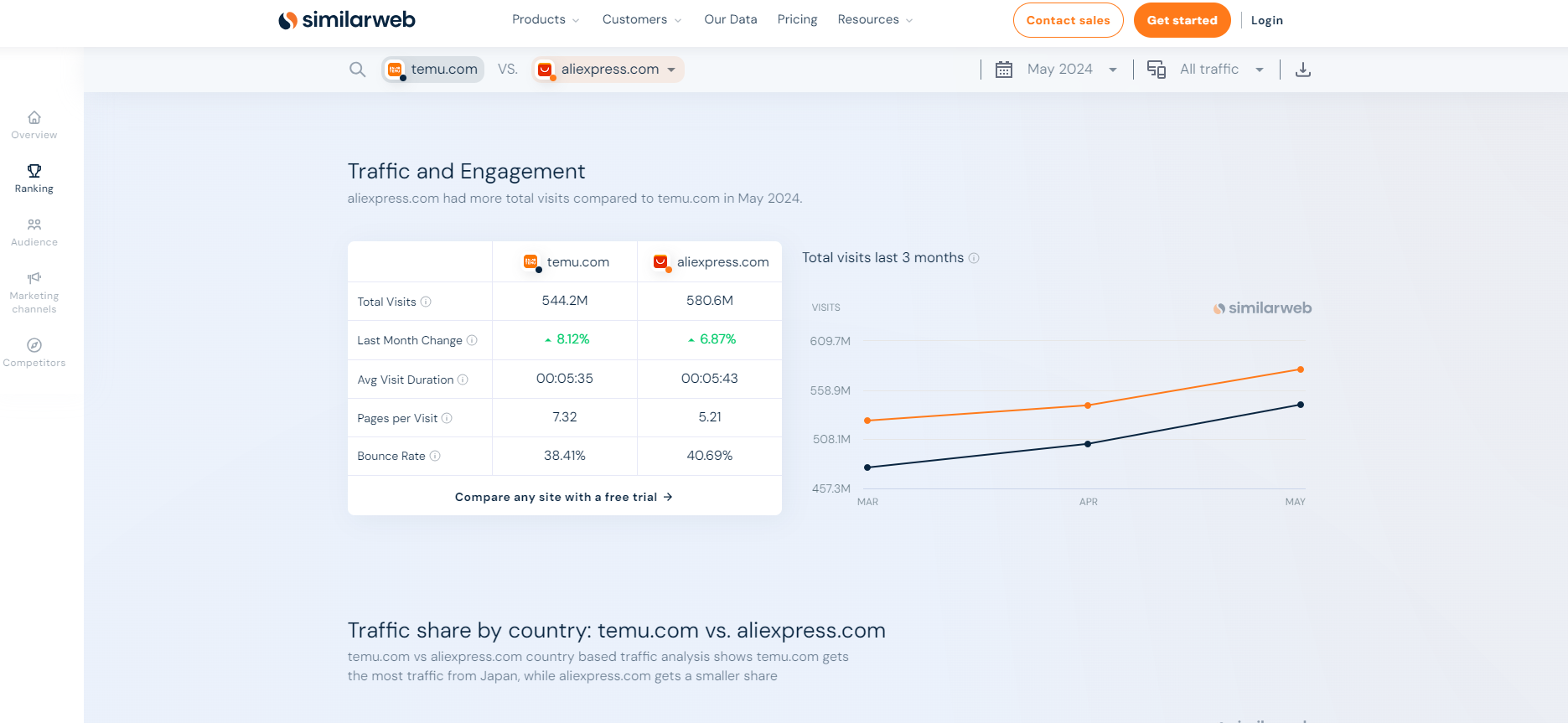Click the dark blue April data point
Image resolution: width=1568 pixels, height=723 pixels.
click(x=1088, y=444)
